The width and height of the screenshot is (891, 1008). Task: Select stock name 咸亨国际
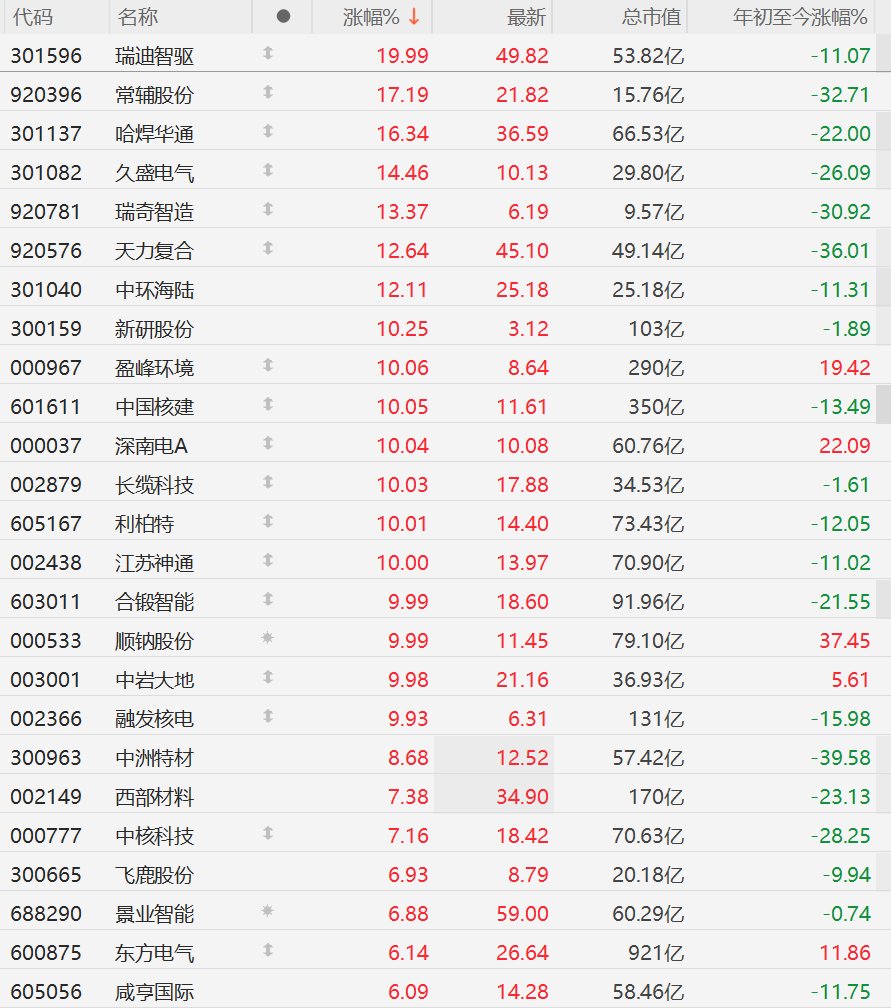pos(154,992)
